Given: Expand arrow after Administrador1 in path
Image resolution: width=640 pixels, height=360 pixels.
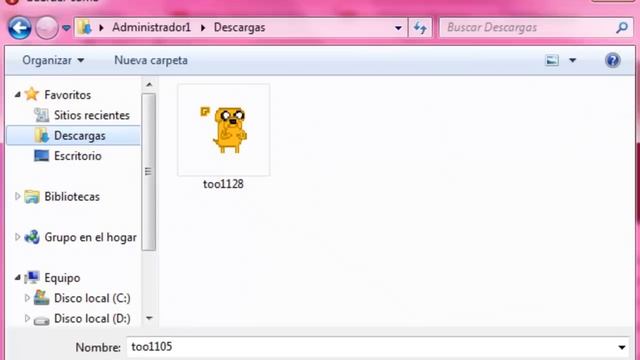Looking at the screenshot, I should click(203, 28).
